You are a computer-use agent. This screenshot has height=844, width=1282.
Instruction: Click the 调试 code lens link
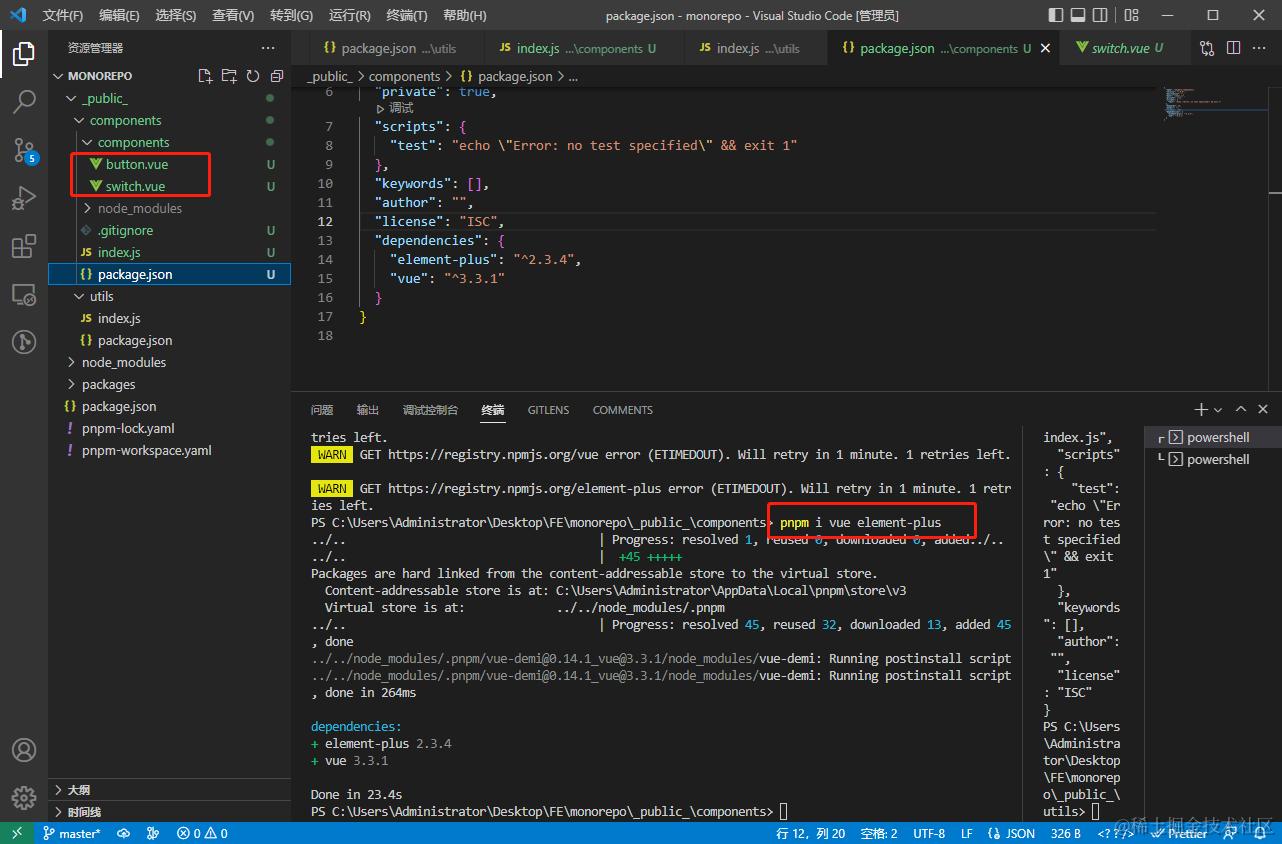[x=400, y=108]
